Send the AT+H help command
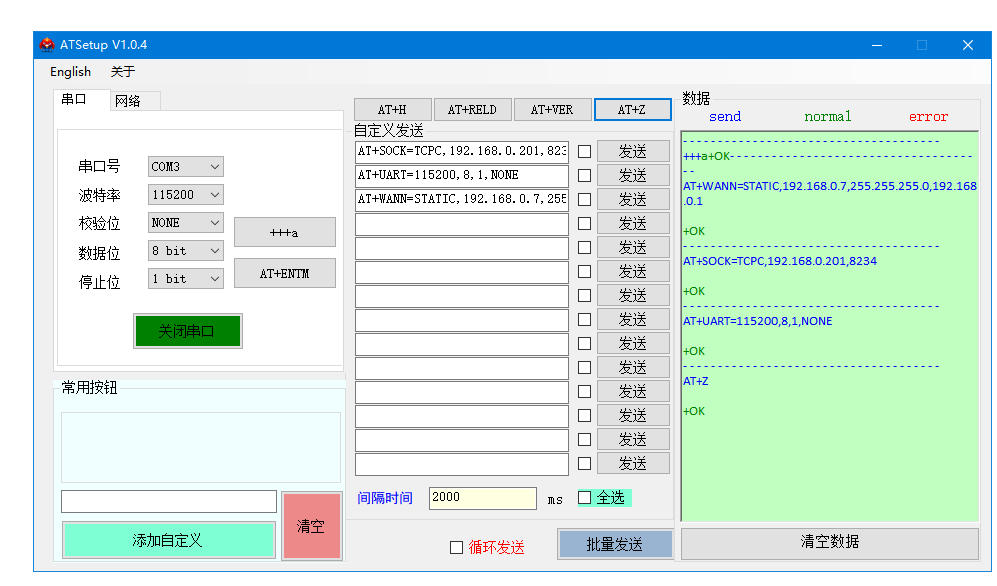Image resolution: width=997 pixels, height=586 pixels. pyautogui.click(x=392, y=109)
